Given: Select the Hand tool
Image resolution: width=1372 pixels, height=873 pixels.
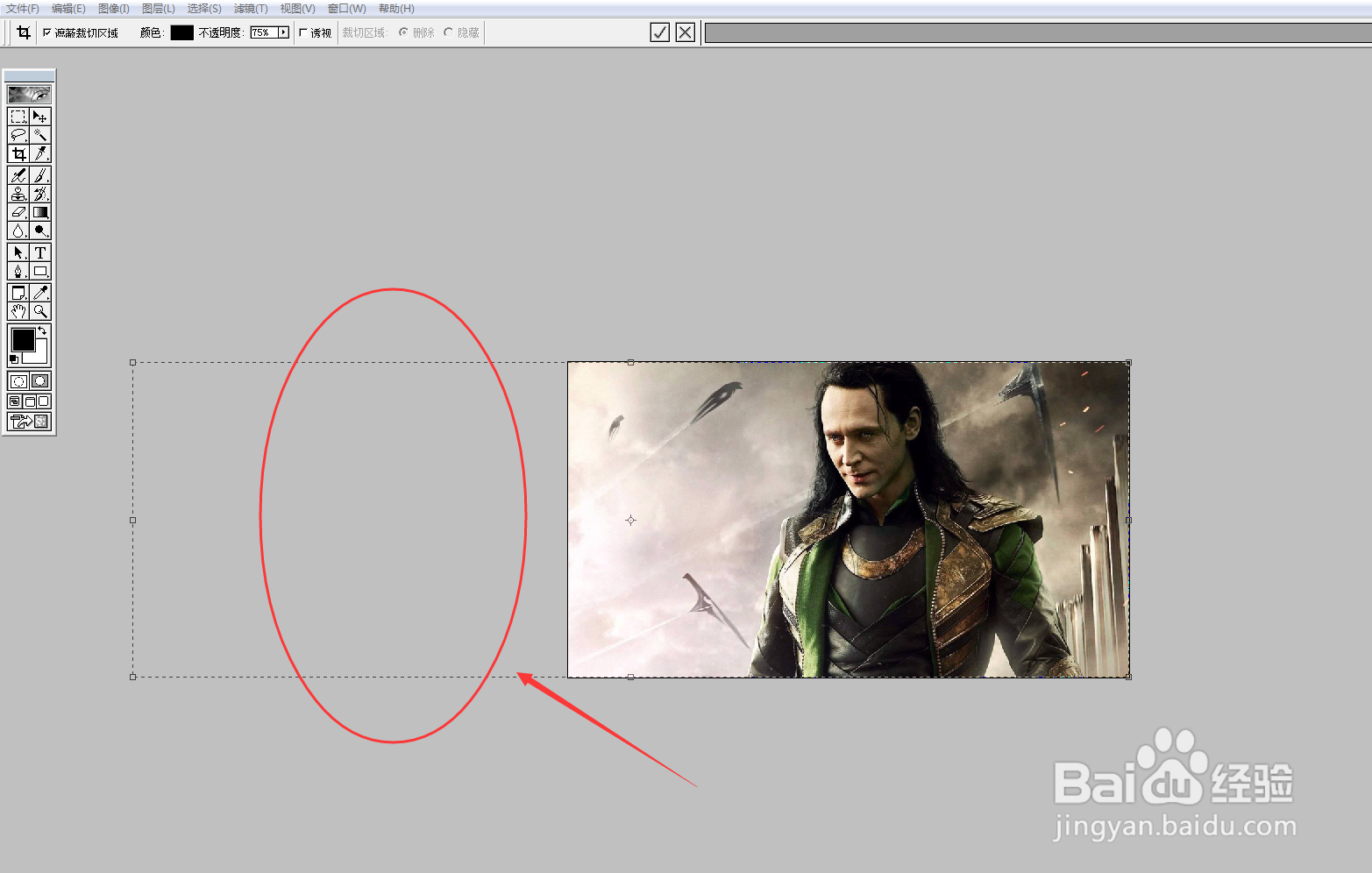Looking at the screenshot, I should pos(18,311).
